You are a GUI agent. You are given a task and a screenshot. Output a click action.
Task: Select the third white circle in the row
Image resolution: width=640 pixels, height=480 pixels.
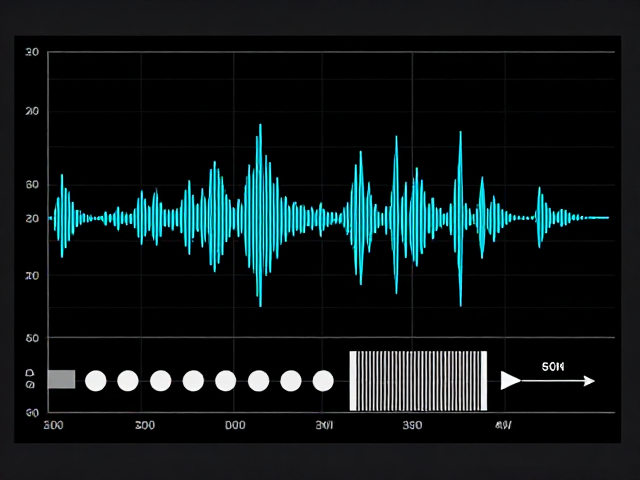coord(160,381)
